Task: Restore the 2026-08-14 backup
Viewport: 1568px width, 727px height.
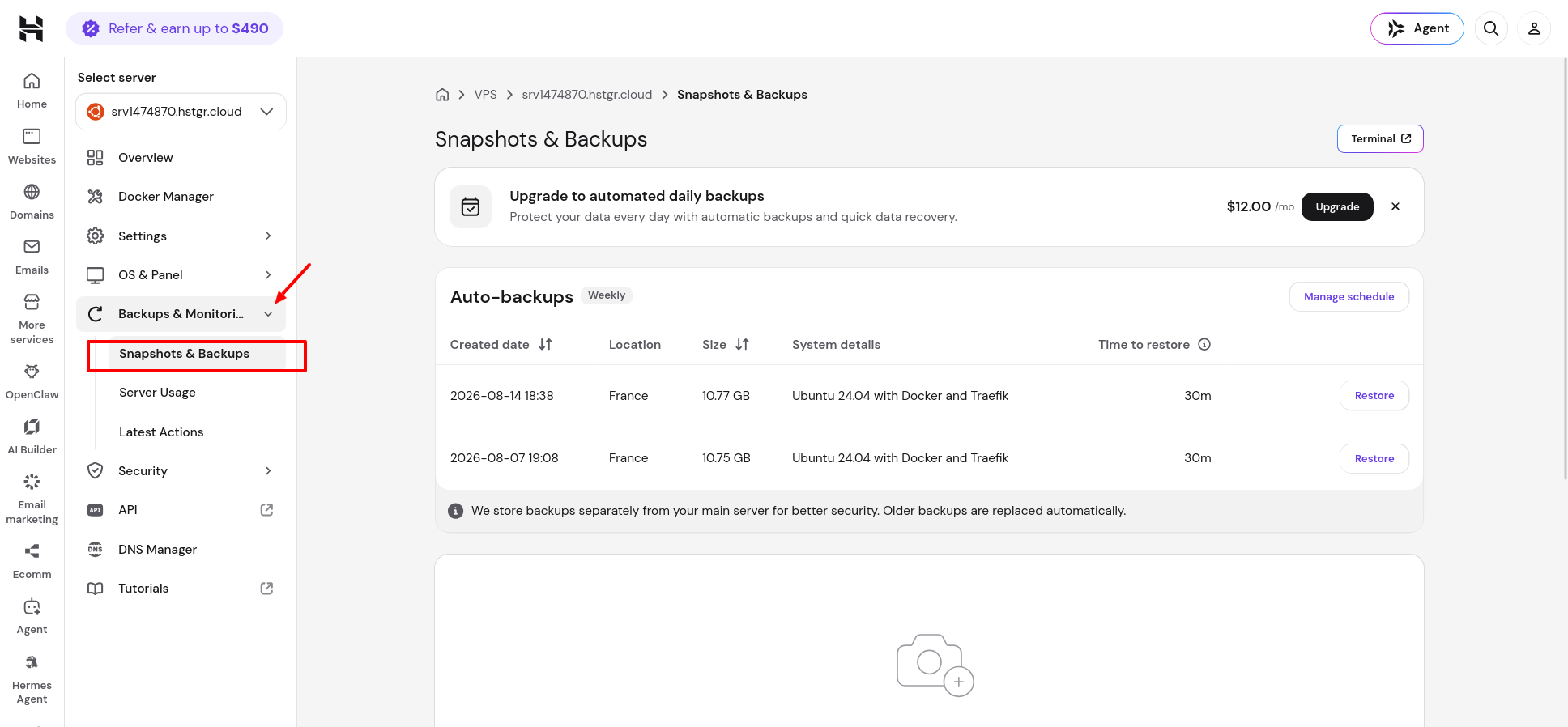Action: pos(1374,396)
